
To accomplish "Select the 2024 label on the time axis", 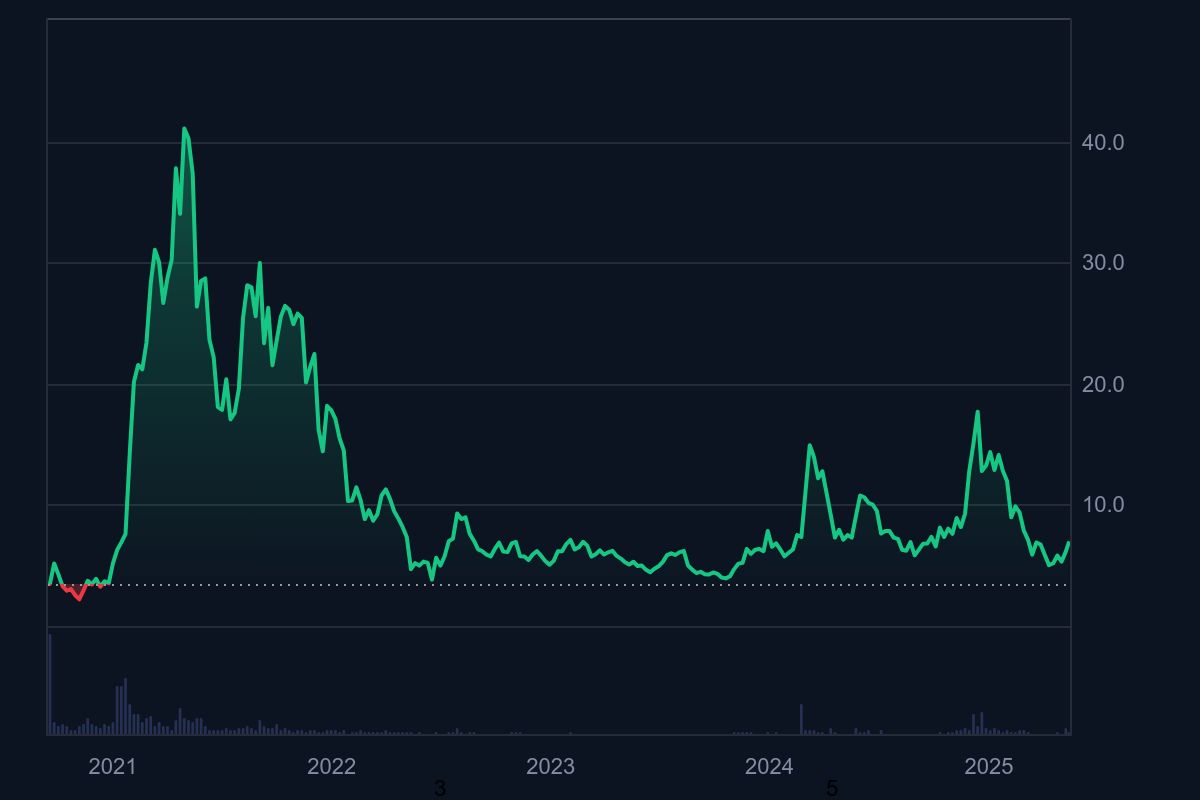I will (x=769, y=767).
